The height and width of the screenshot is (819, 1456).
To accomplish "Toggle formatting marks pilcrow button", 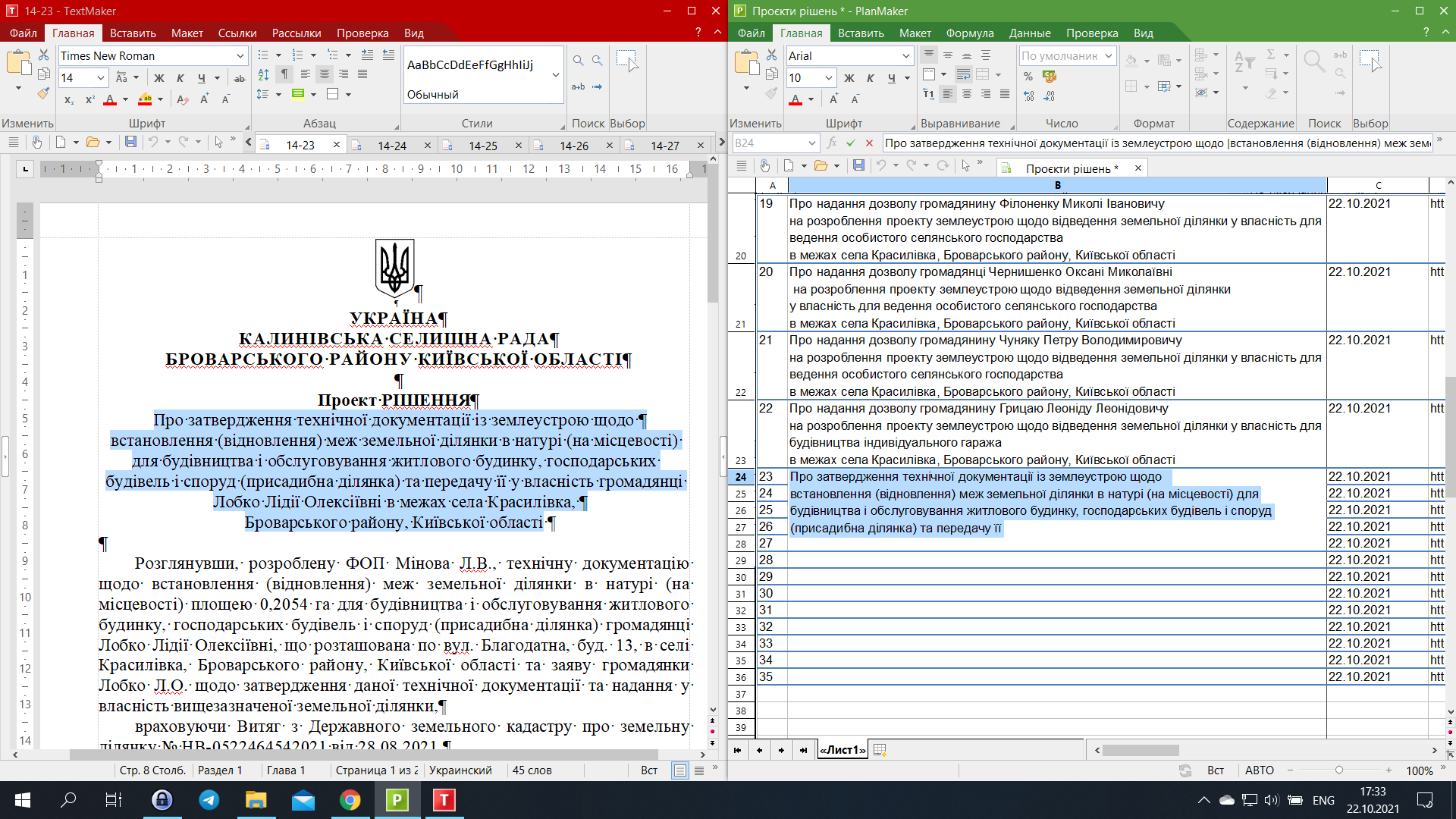I will click(x=284, y=74).
